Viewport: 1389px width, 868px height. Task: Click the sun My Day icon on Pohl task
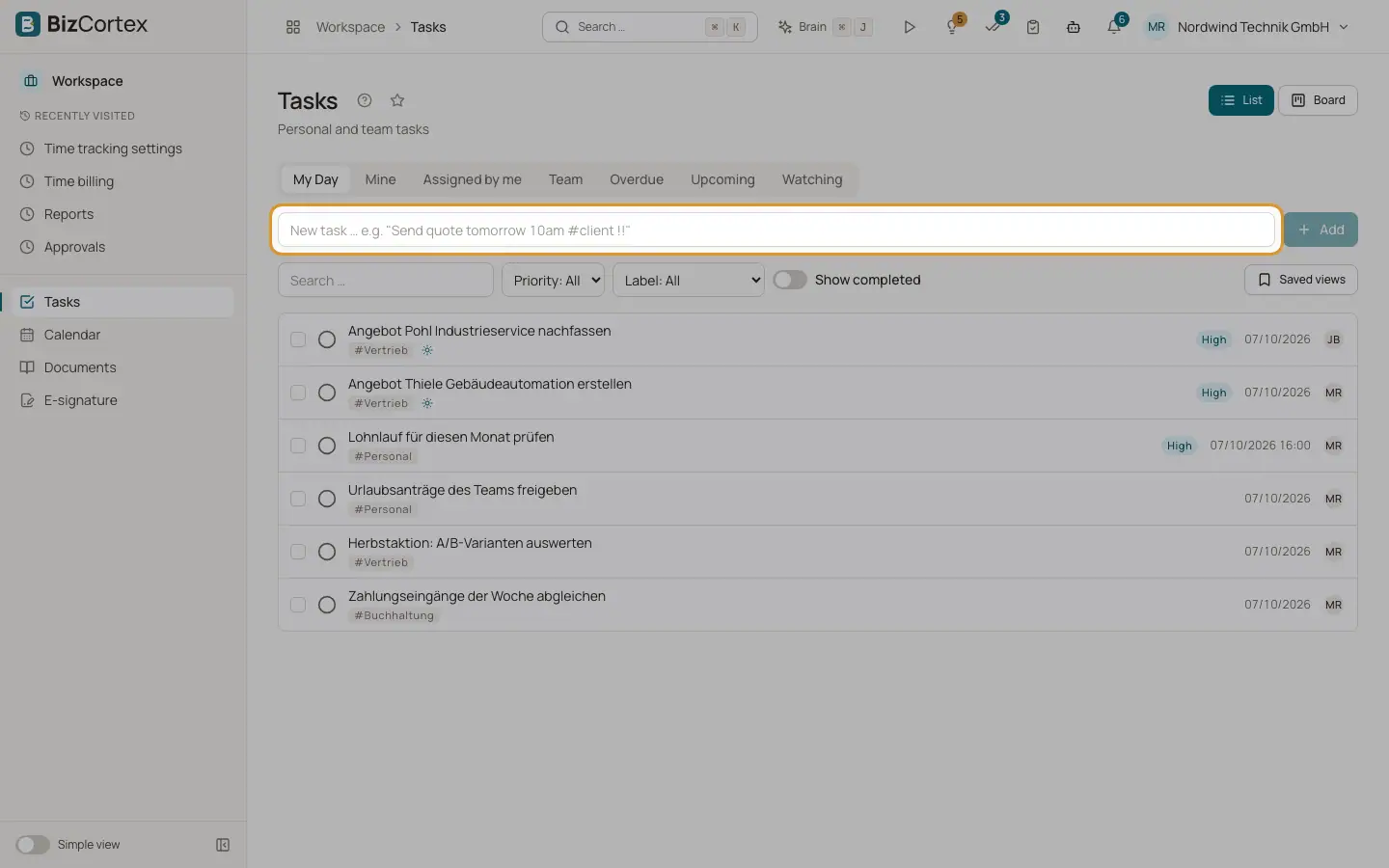427,350
